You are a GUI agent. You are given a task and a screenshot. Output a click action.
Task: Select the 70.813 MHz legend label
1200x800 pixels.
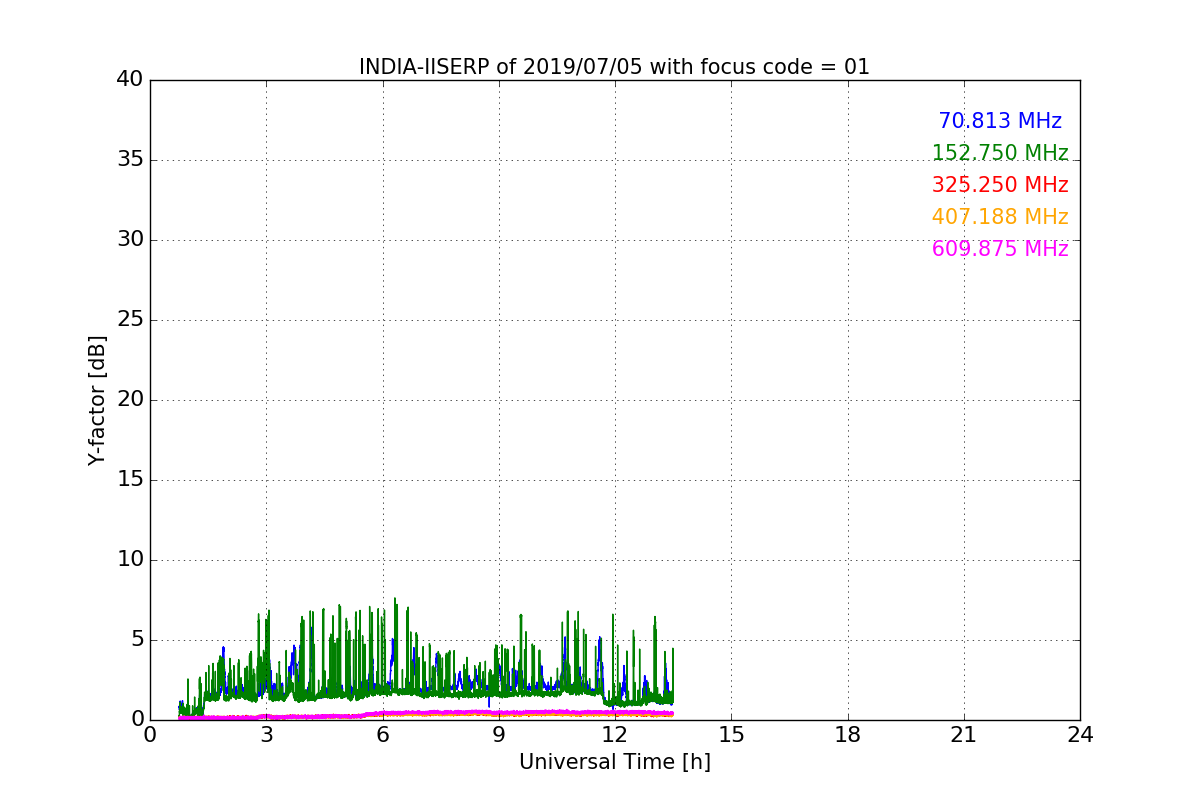point(1000,121)
